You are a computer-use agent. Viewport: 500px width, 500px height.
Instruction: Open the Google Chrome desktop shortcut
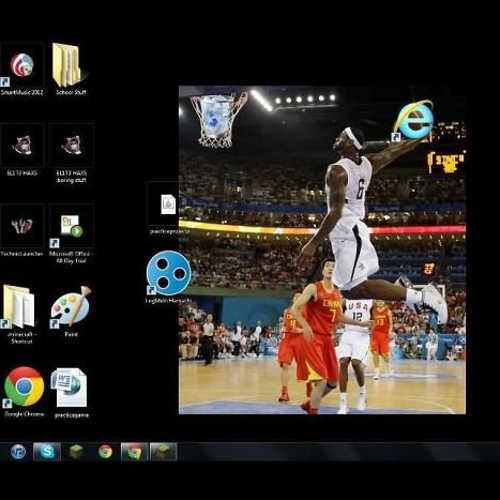click(24, 391)
